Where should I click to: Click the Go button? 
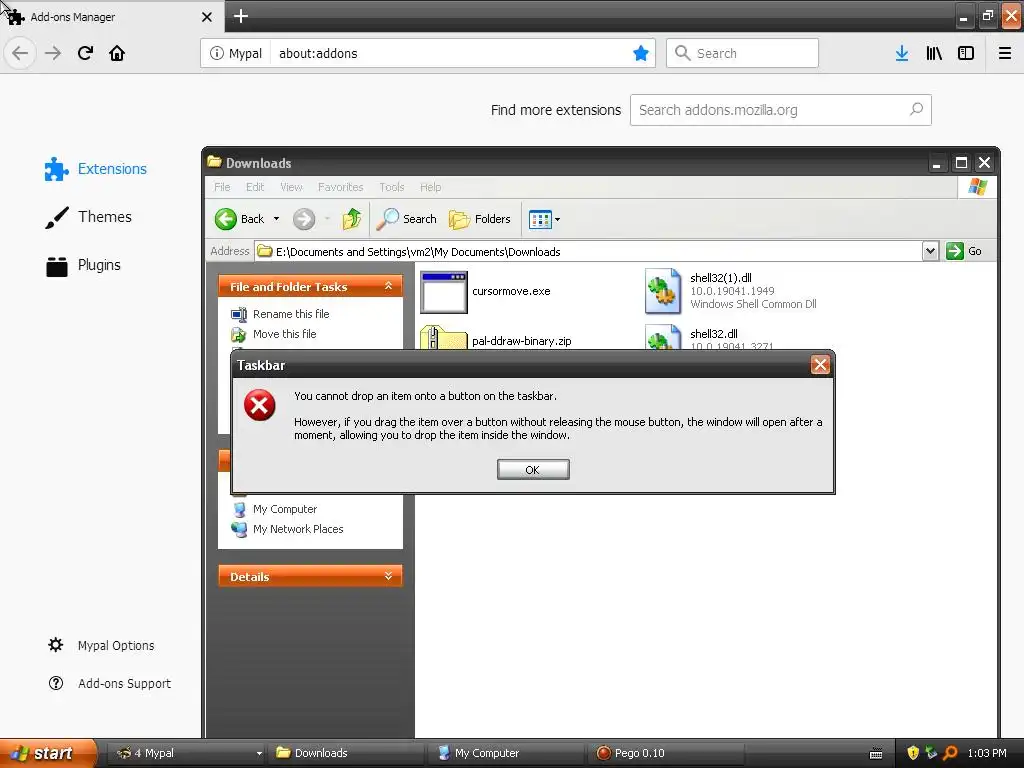point(964,251)
